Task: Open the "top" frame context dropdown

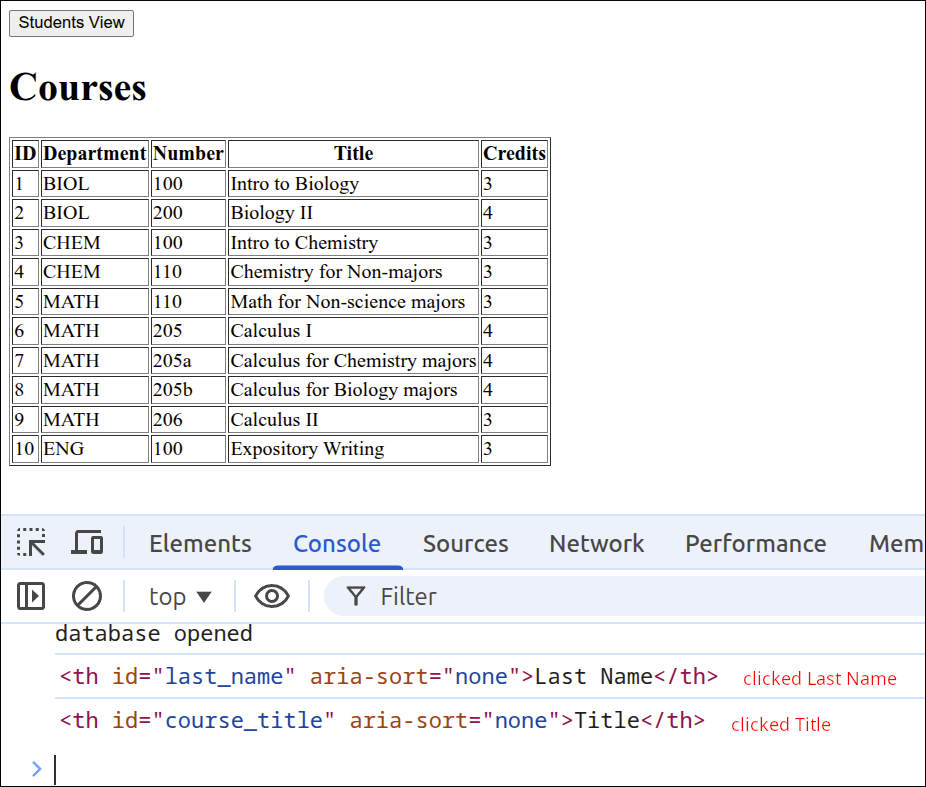Action: pos(179,596)
